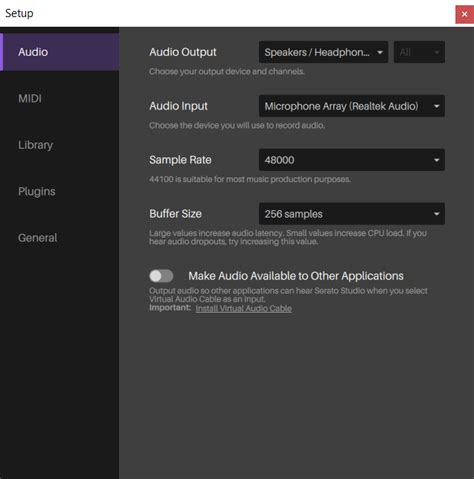474x479 pixels.
Task: Select the General settings tab
Action: [x=60, y=238]
